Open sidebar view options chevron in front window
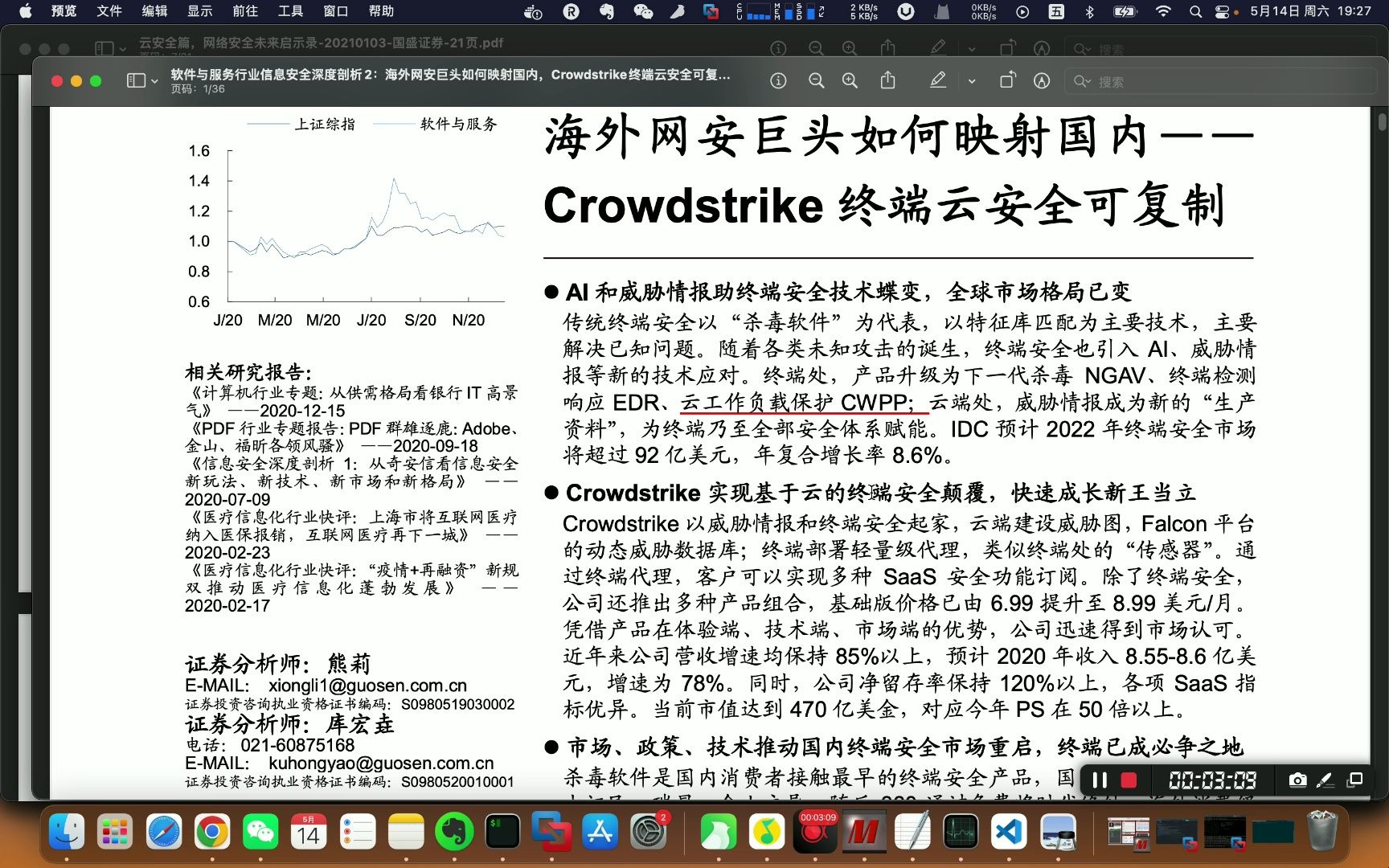Image resolution: width=1389 pixels, height=868 pixels. pos(154,81)
